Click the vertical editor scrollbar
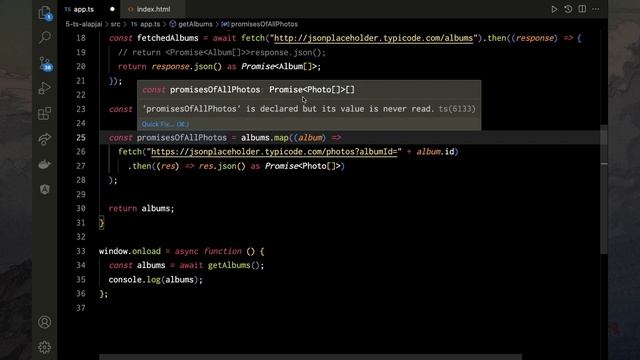 [x=604, y=189]
